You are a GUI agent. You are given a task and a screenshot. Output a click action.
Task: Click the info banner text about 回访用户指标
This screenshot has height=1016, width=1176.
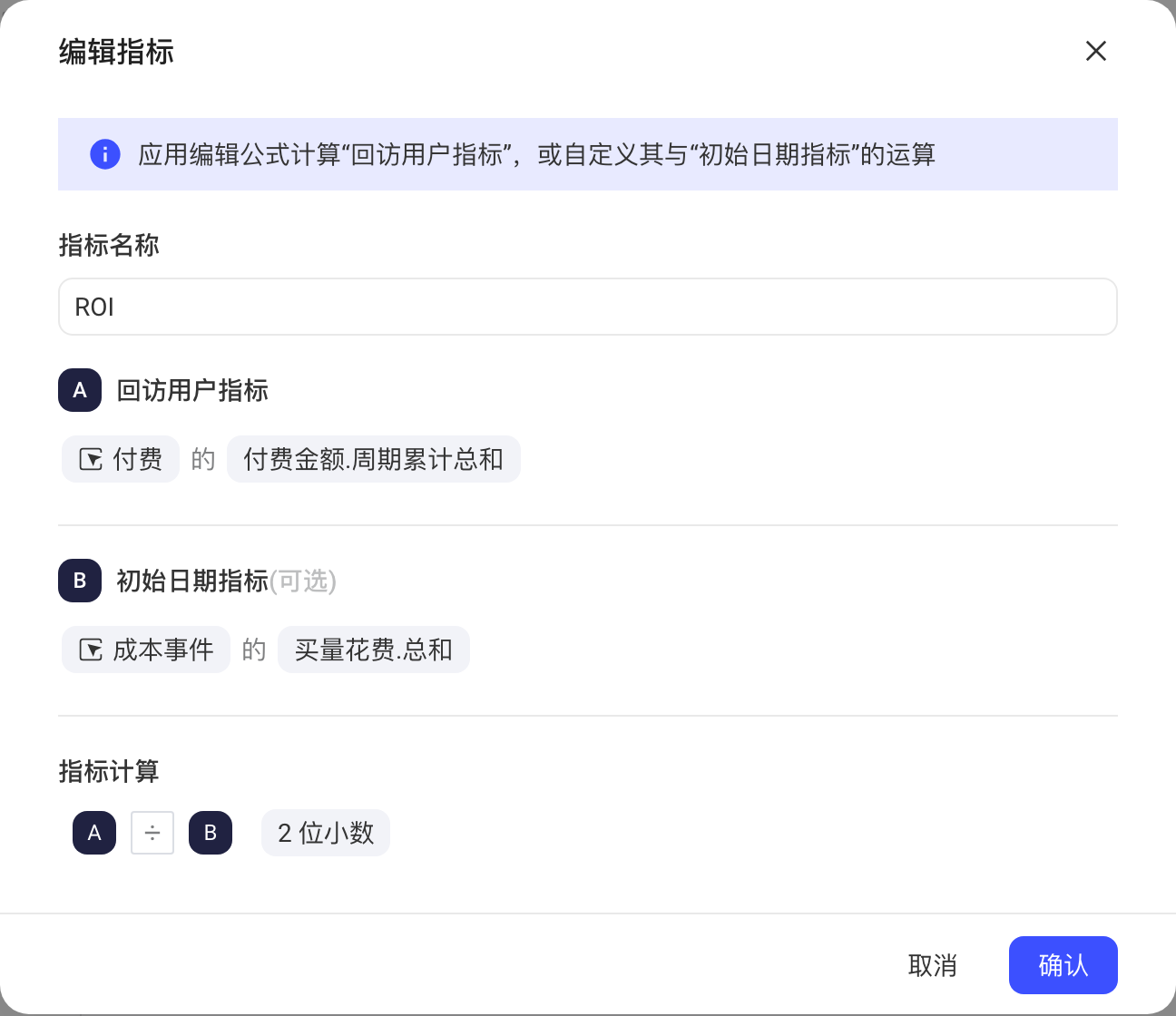[537, 154]
